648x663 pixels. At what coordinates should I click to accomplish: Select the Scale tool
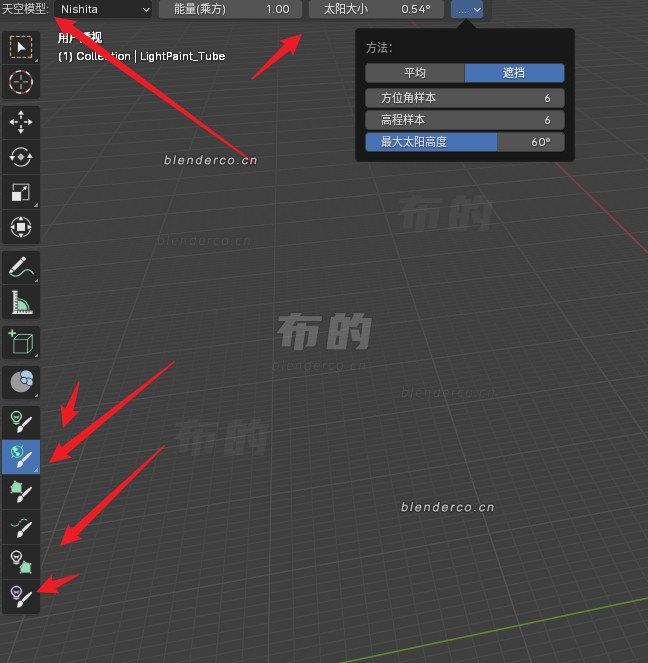[x=21, y=192]
